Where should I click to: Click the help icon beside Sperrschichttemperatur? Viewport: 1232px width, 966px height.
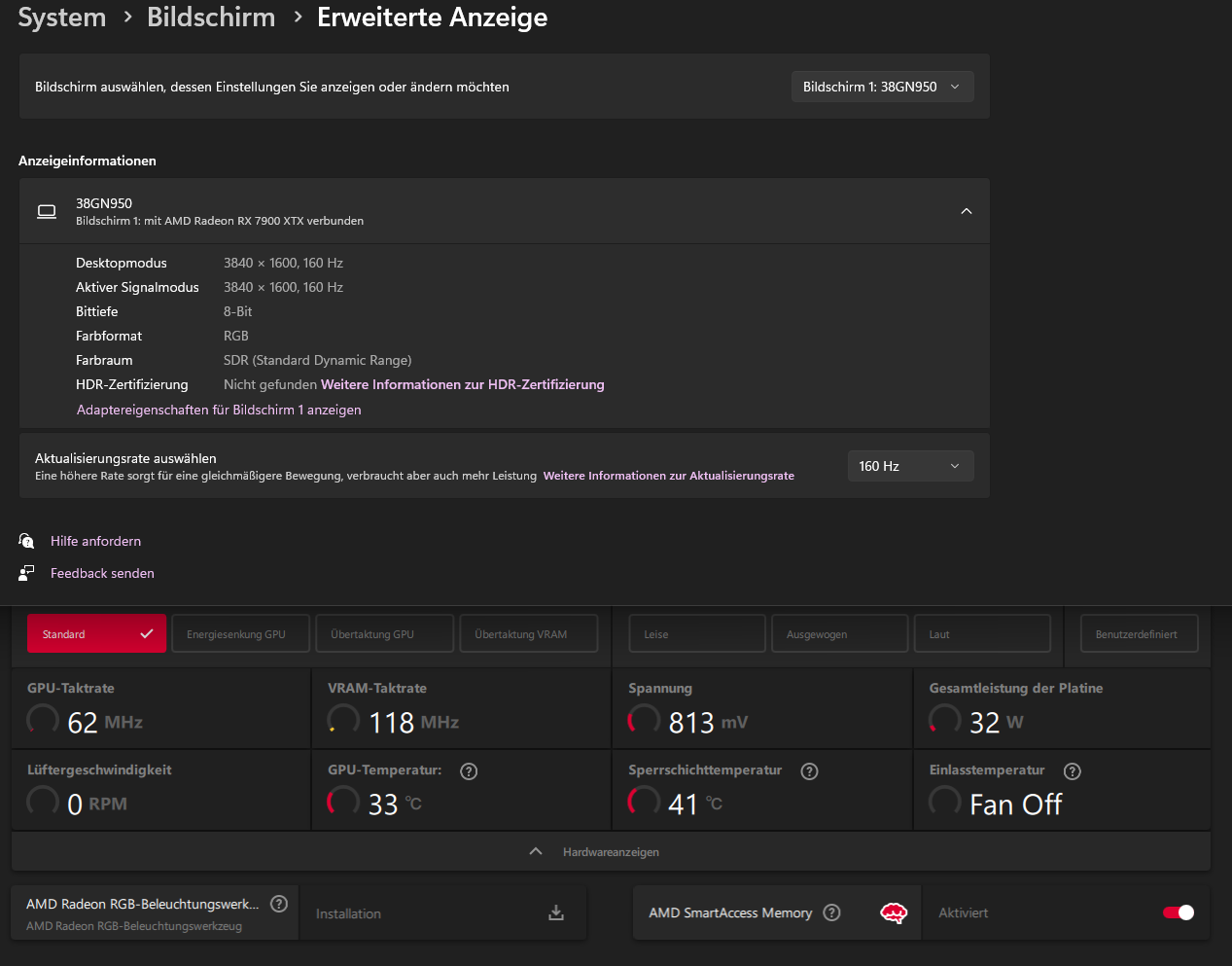pyautogui.click(x=809, y=771)
